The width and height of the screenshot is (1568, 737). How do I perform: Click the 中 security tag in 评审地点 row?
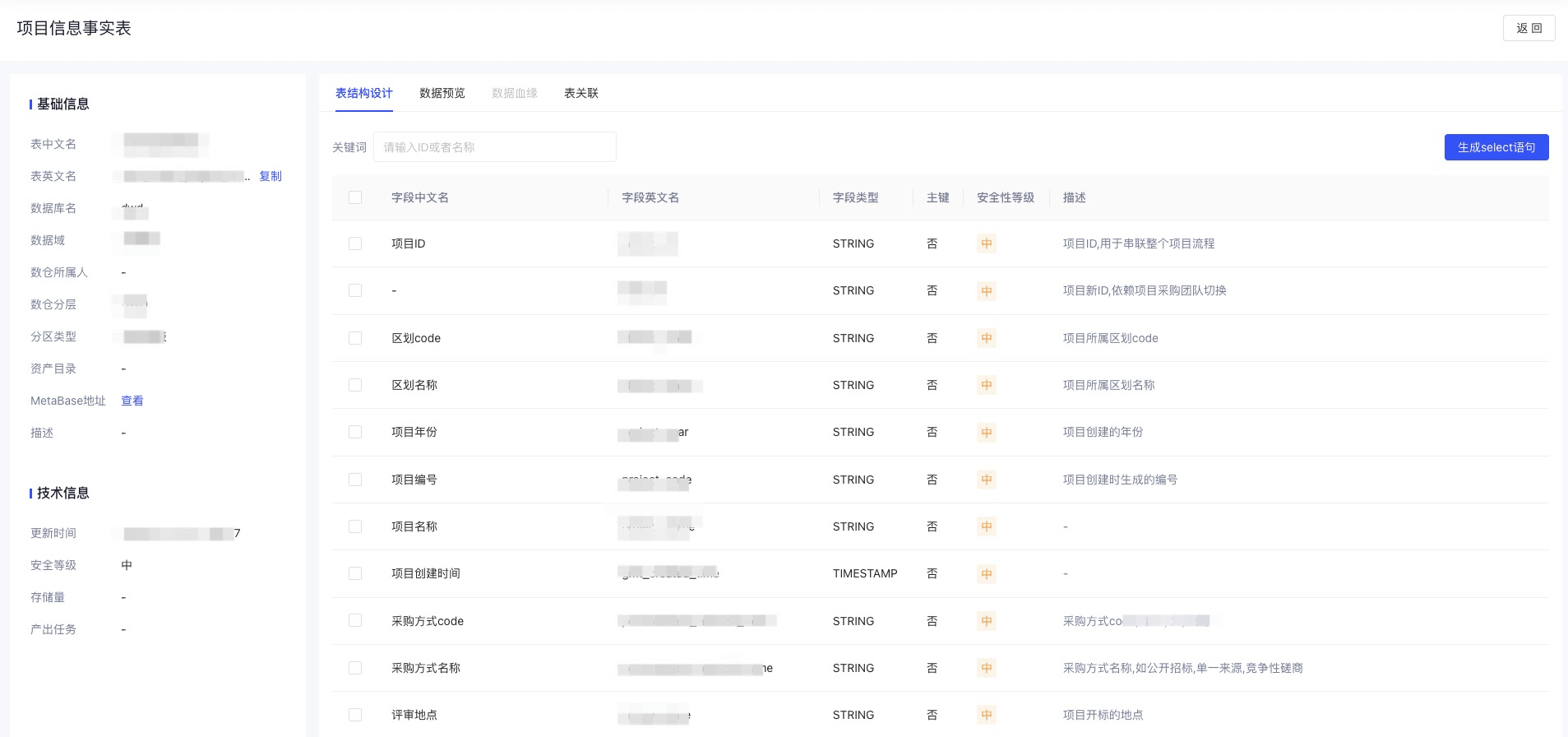click(x=987, y=715)
